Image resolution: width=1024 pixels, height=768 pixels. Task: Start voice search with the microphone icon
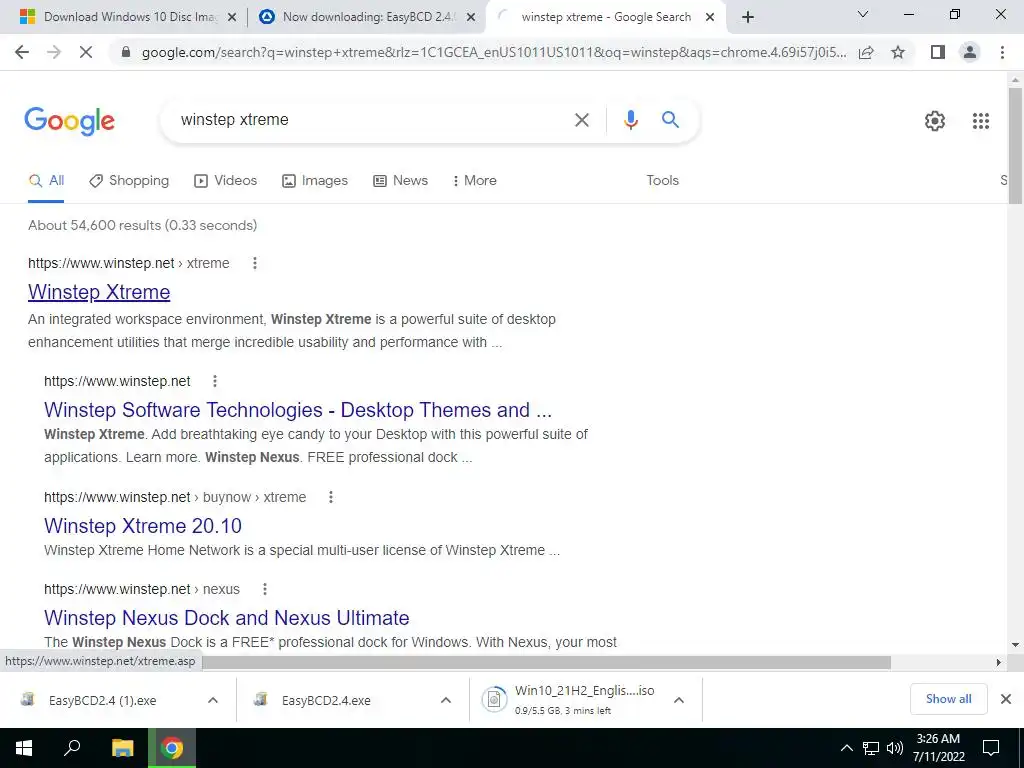(630, 120)
